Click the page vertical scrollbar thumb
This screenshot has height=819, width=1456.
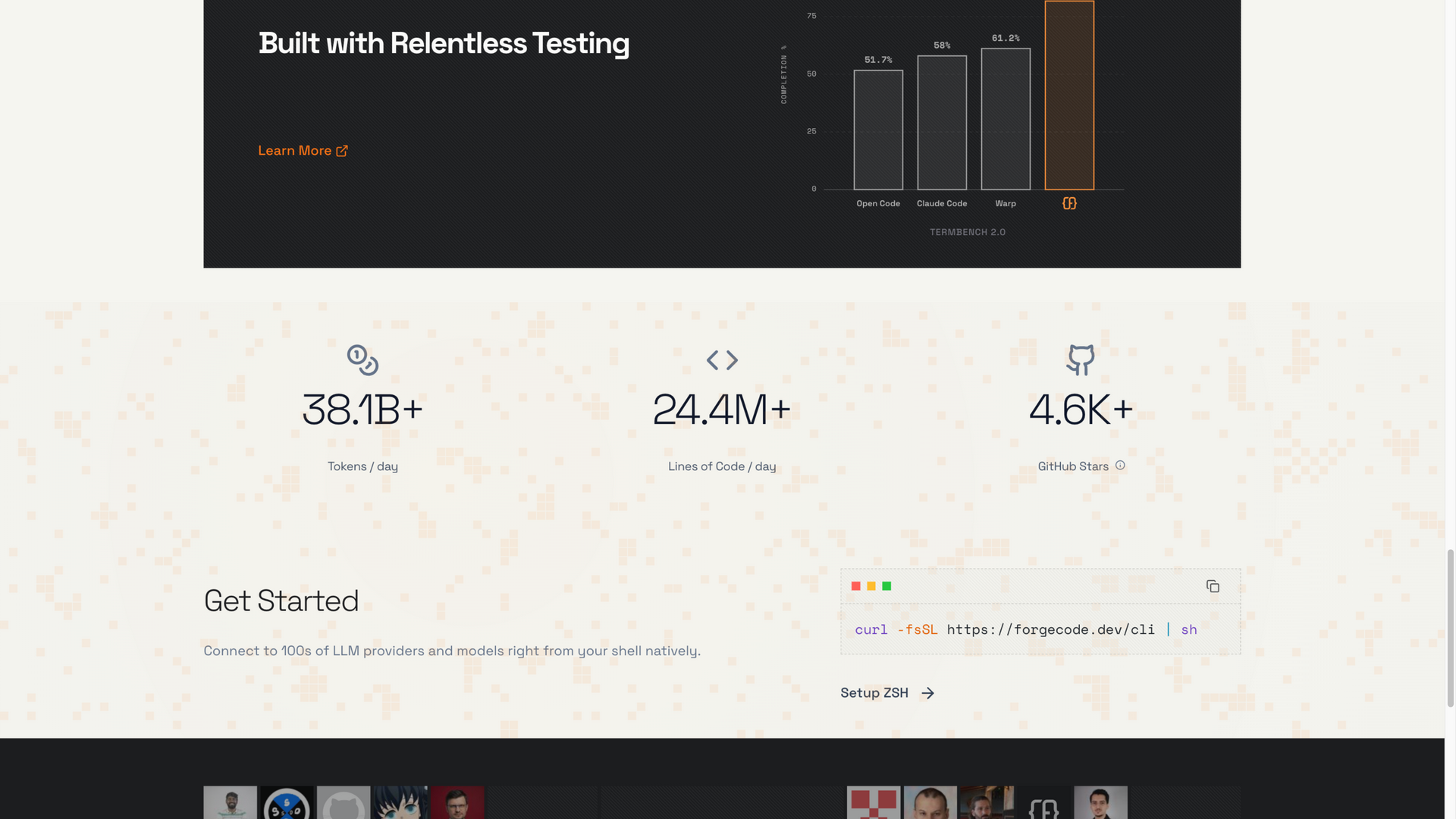pos(1451,628)
